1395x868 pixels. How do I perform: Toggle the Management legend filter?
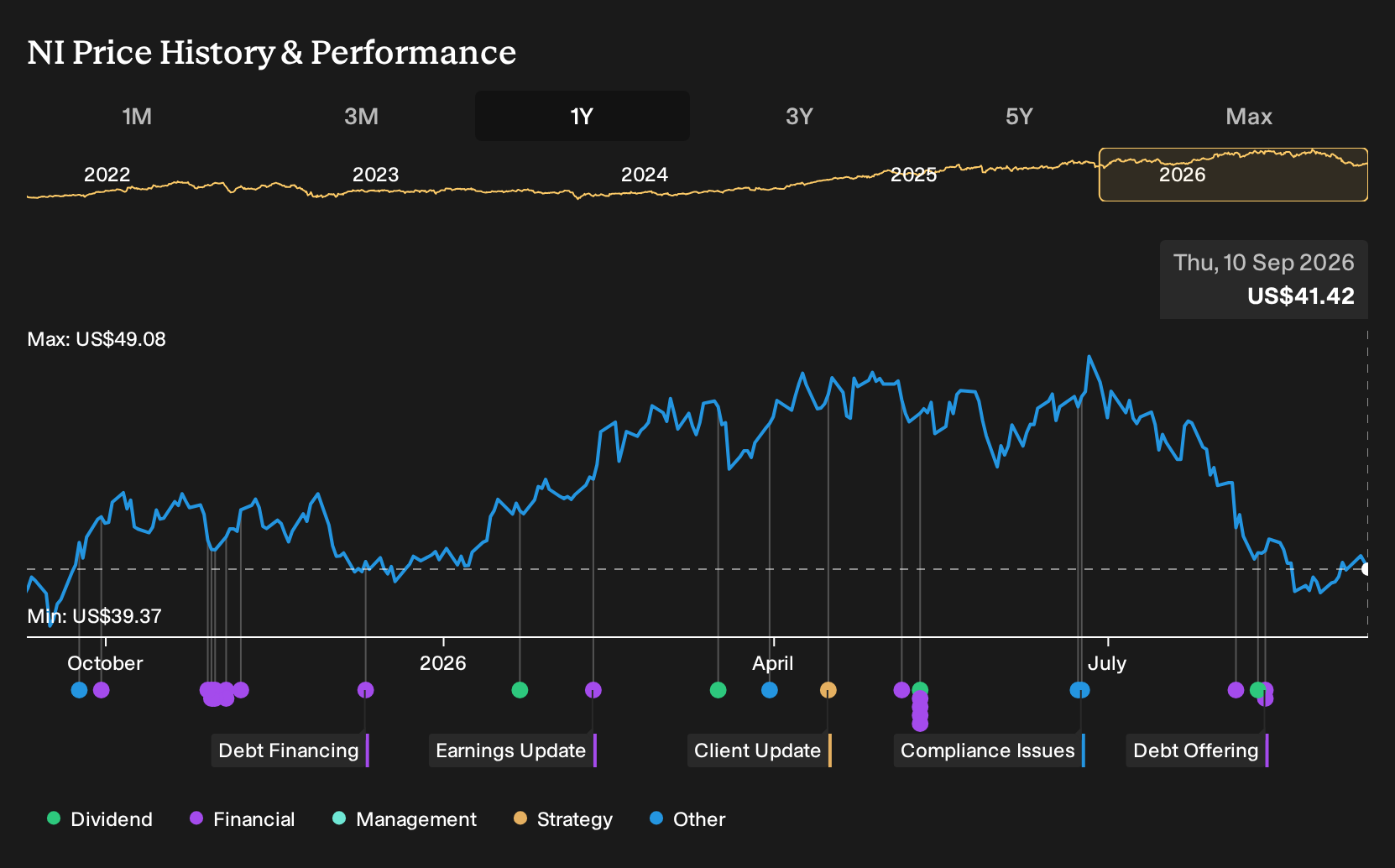(x=405, y=819)
